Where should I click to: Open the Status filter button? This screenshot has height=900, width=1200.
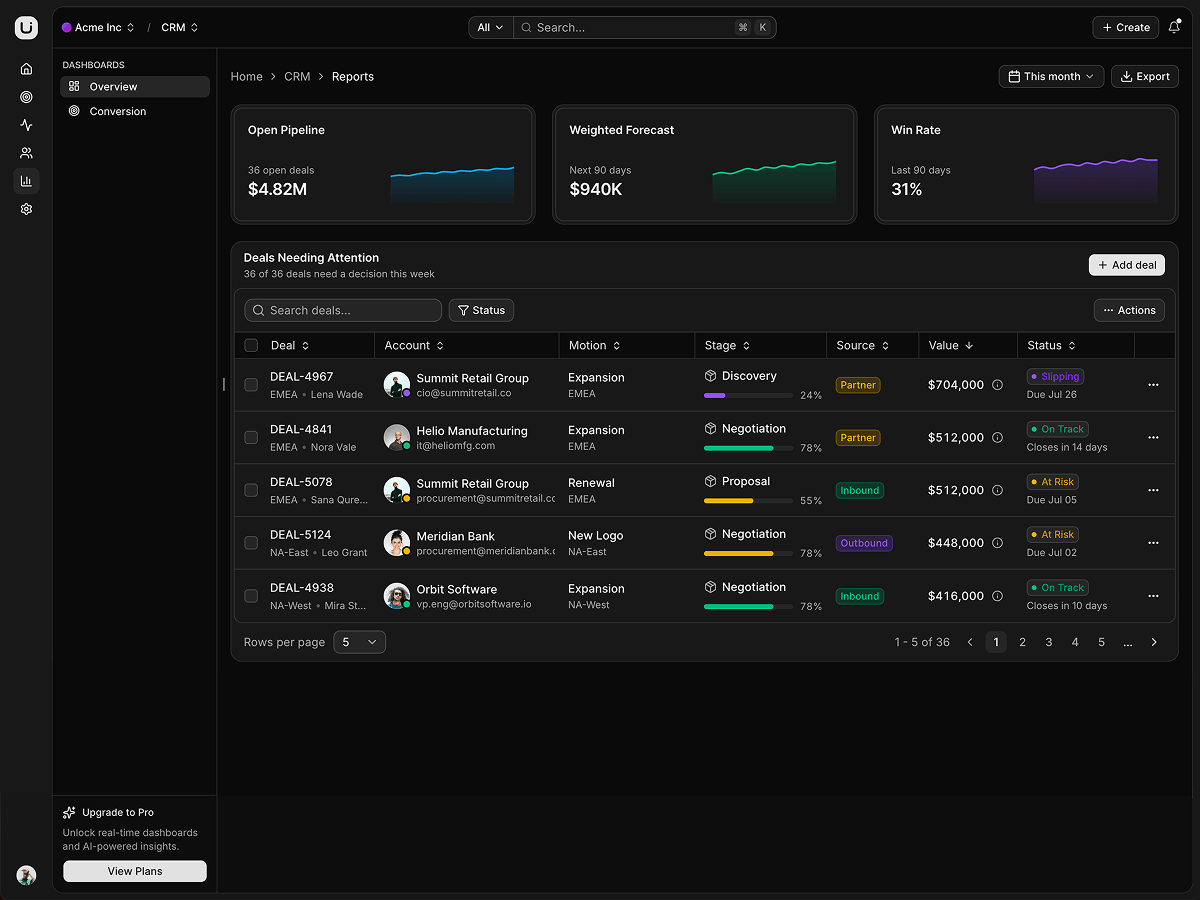click(x=481, y=311)
